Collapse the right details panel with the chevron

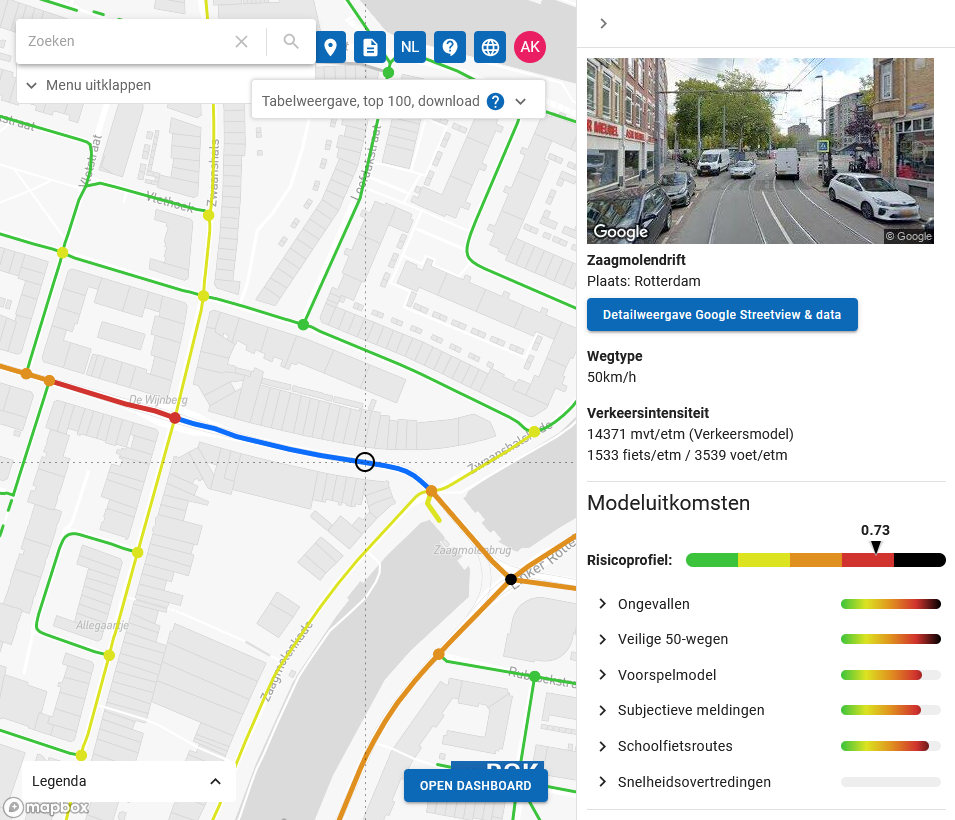click(603, 24)
